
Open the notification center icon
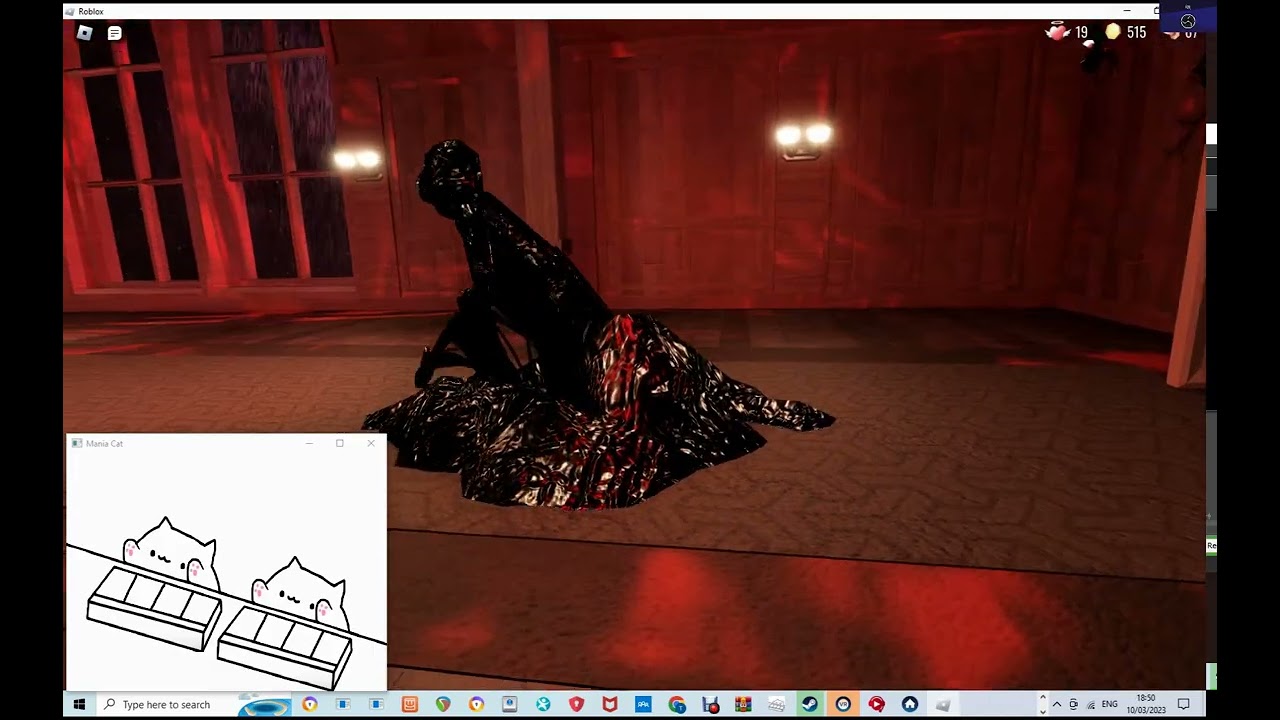point(1183,704)
